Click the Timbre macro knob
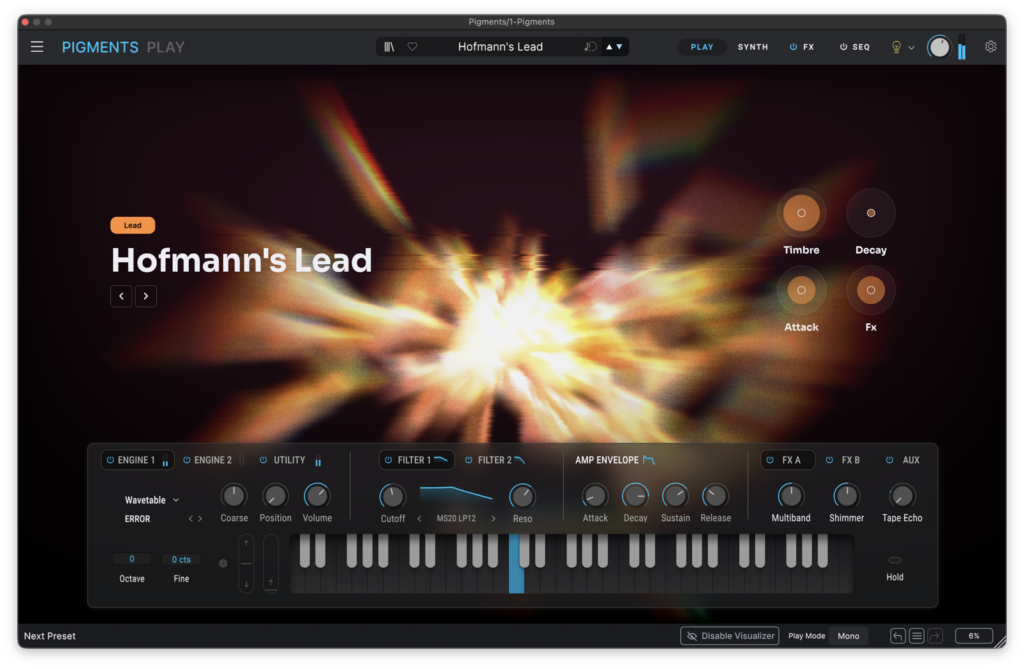1024x669 pixels. click(801, 213)
